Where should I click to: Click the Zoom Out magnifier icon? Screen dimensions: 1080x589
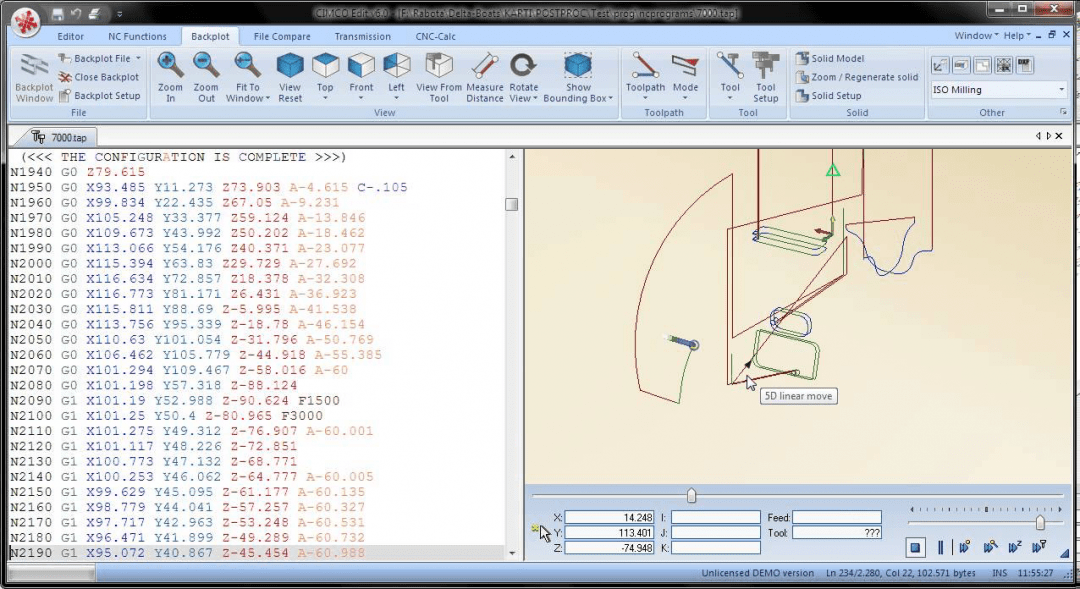(206, 66)
